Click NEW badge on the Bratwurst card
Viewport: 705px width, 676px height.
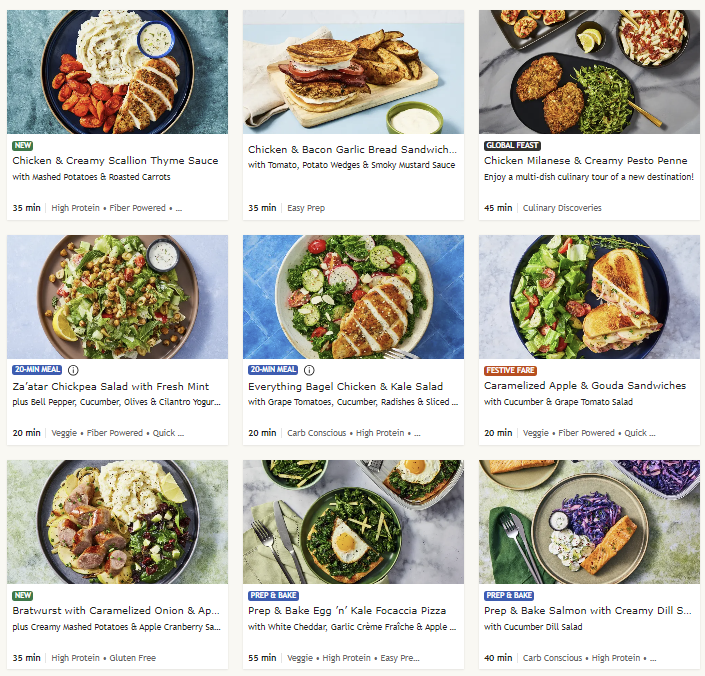point(22,595)
